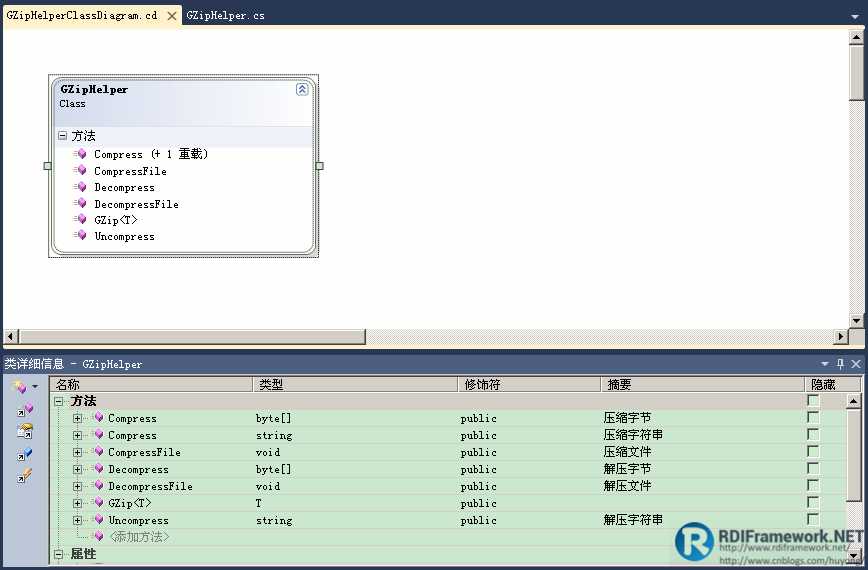The height and width of the screenshot is (570, 868).
Task: Toggle hide checkbox for Compress string row
Action: (x=813, y=434)
